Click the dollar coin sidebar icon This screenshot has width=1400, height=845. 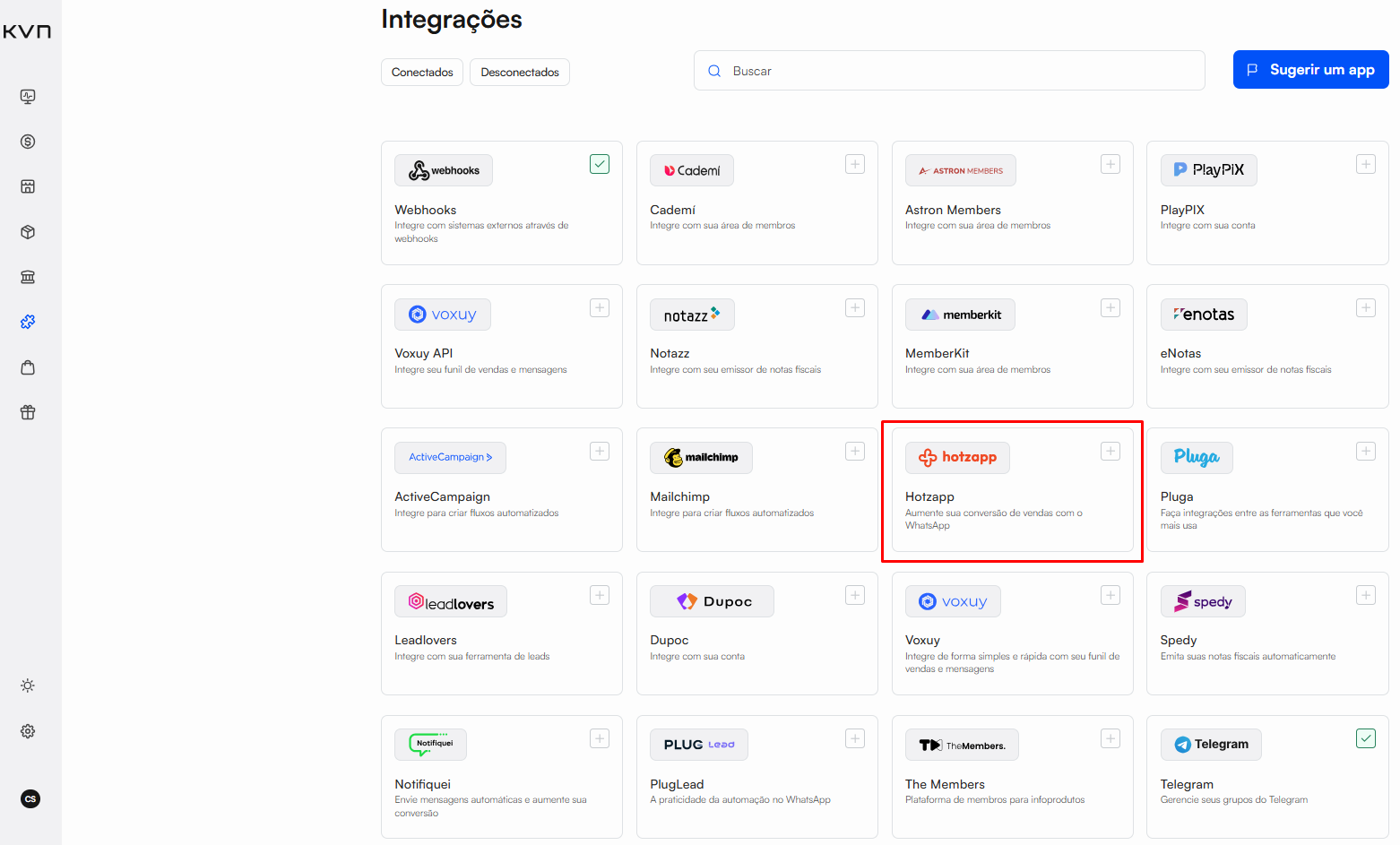pyautogui.click(x=28, y=142)
